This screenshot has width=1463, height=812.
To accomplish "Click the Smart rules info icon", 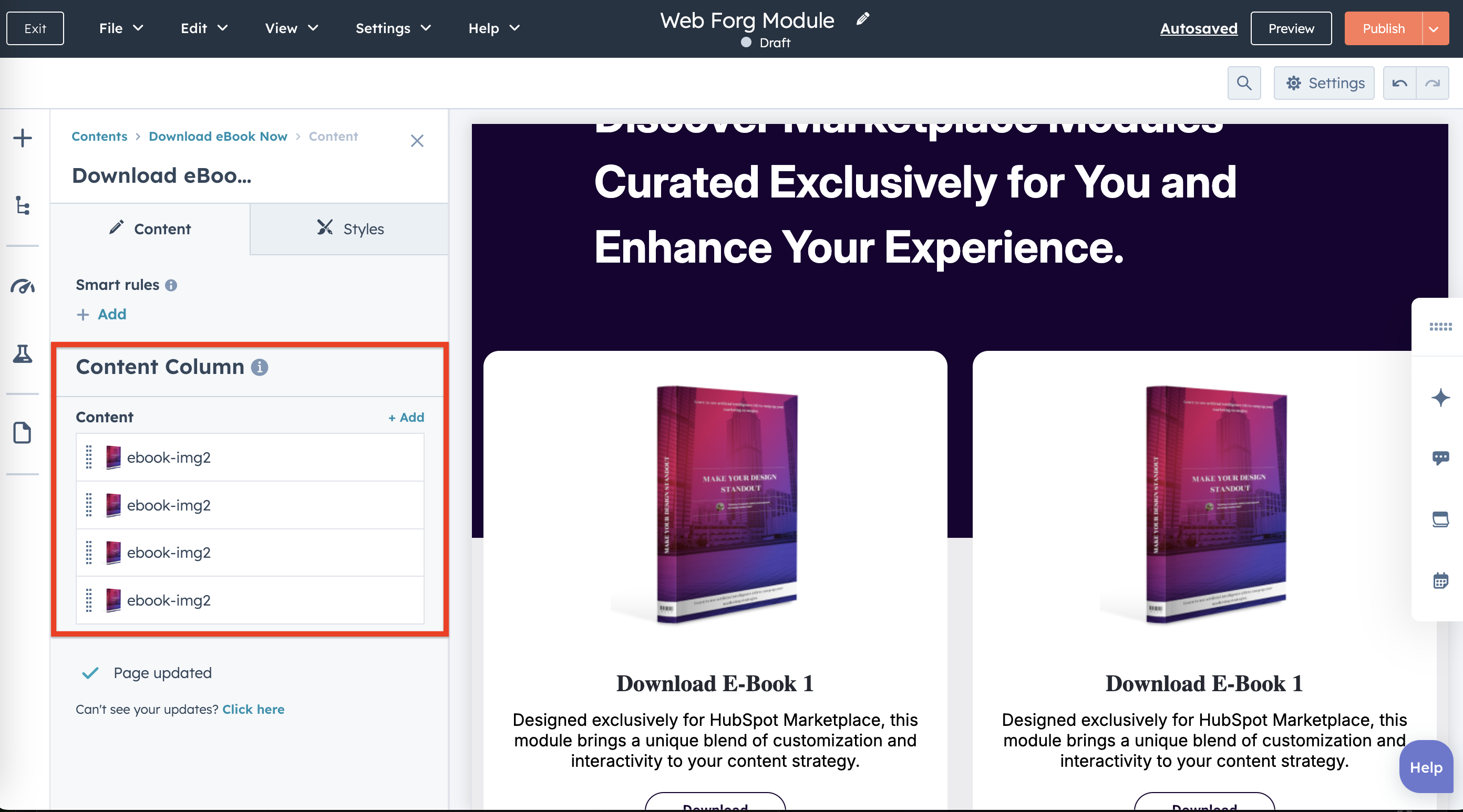I will point(171,285).
